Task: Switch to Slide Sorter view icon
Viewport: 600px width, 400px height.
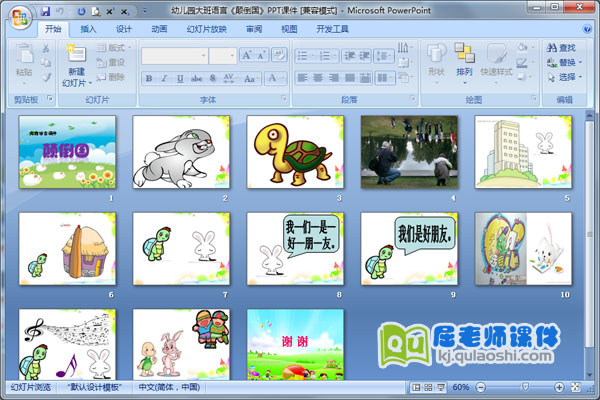Action: point(429,388)
